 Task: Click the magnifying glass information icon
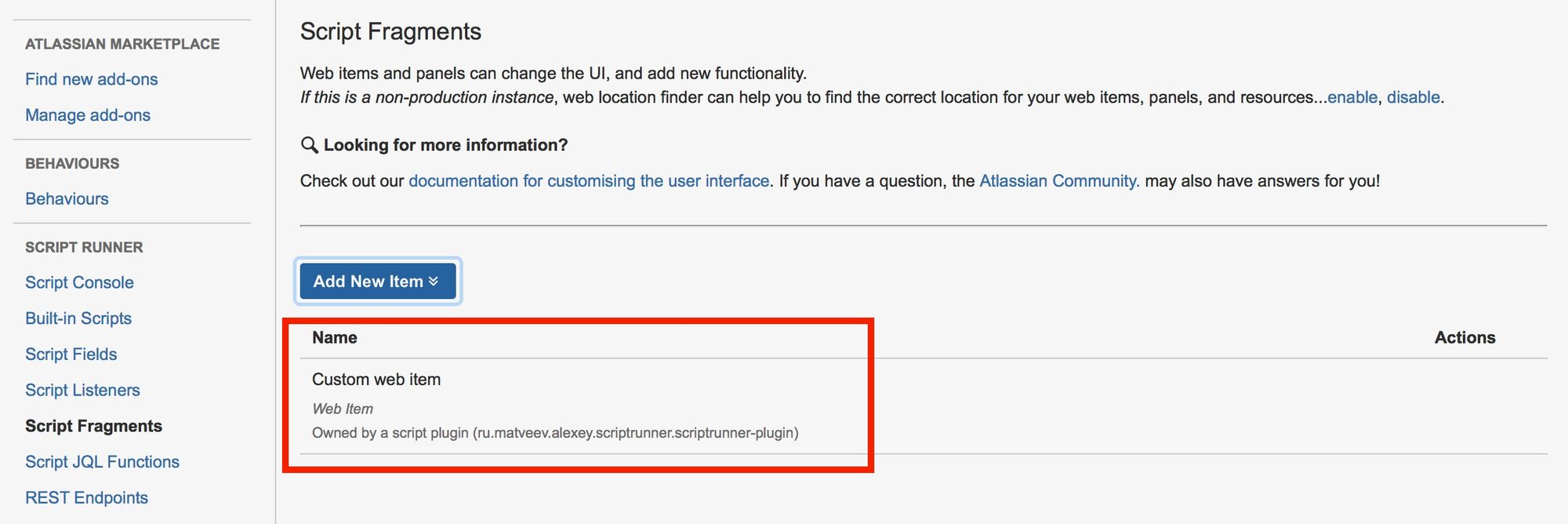[x=309, y=145]
